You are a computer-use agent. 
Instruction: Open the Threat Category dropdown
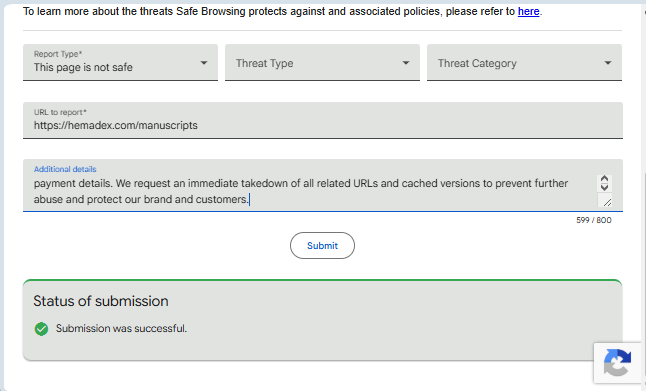[x=524, y=62]
